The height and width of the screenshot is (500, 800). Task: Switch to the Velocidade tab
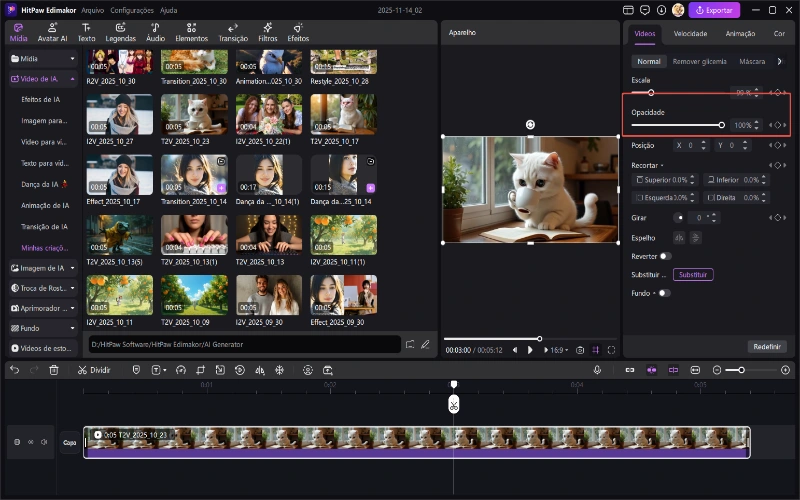point(690,34)
